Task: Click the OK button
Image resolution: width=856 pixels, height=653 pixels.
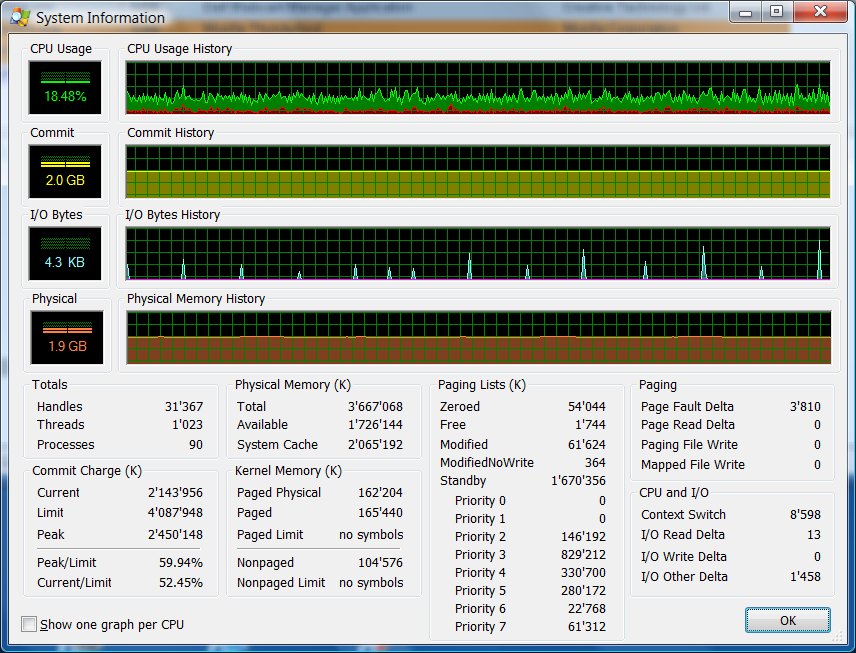Action: pos(788,620)
